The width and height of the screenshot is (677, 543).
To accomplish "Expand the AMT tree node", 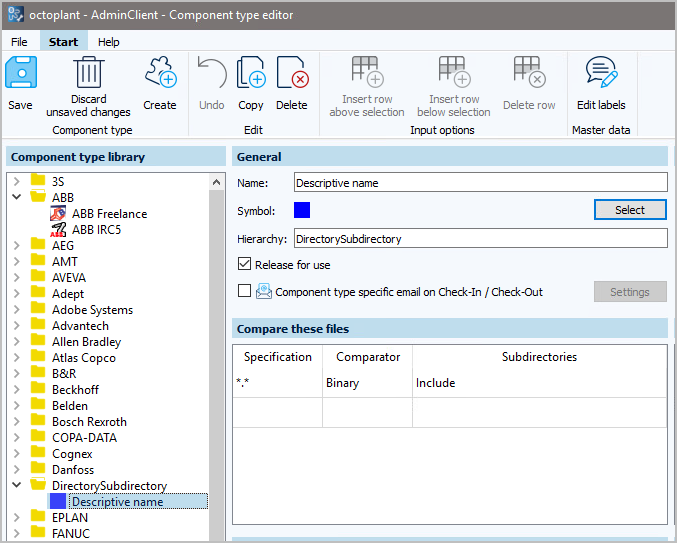I will (x=16, y=261).
